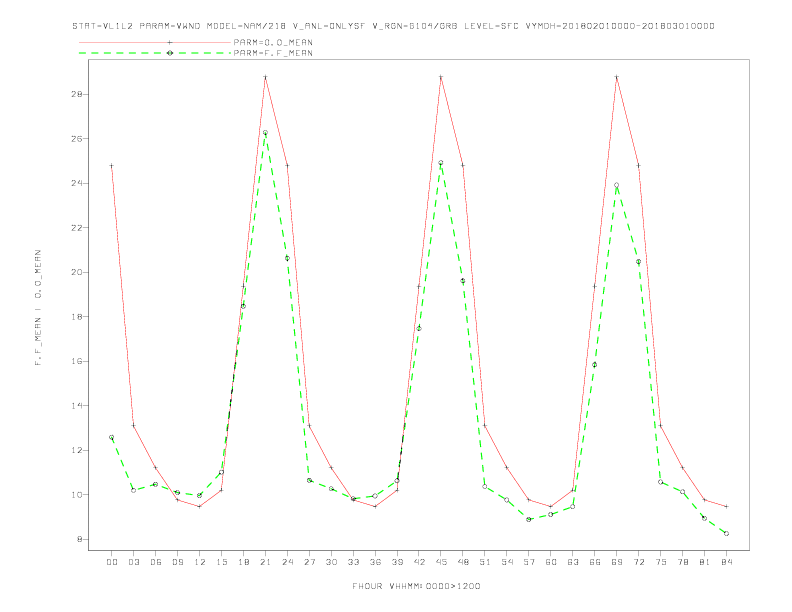Click y-axis tick label 8
This screenshot has width=792, height=612.
point(80,539)
